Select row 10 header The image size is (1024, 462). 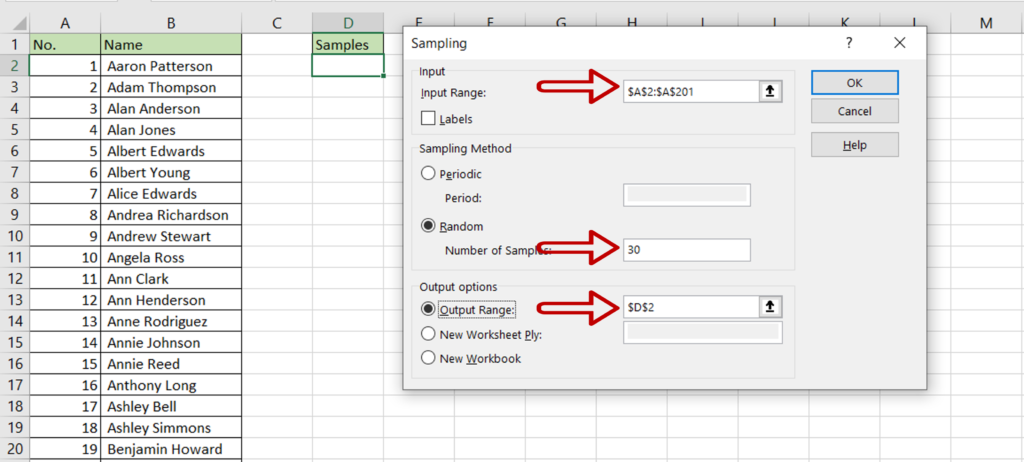(14, 236)
